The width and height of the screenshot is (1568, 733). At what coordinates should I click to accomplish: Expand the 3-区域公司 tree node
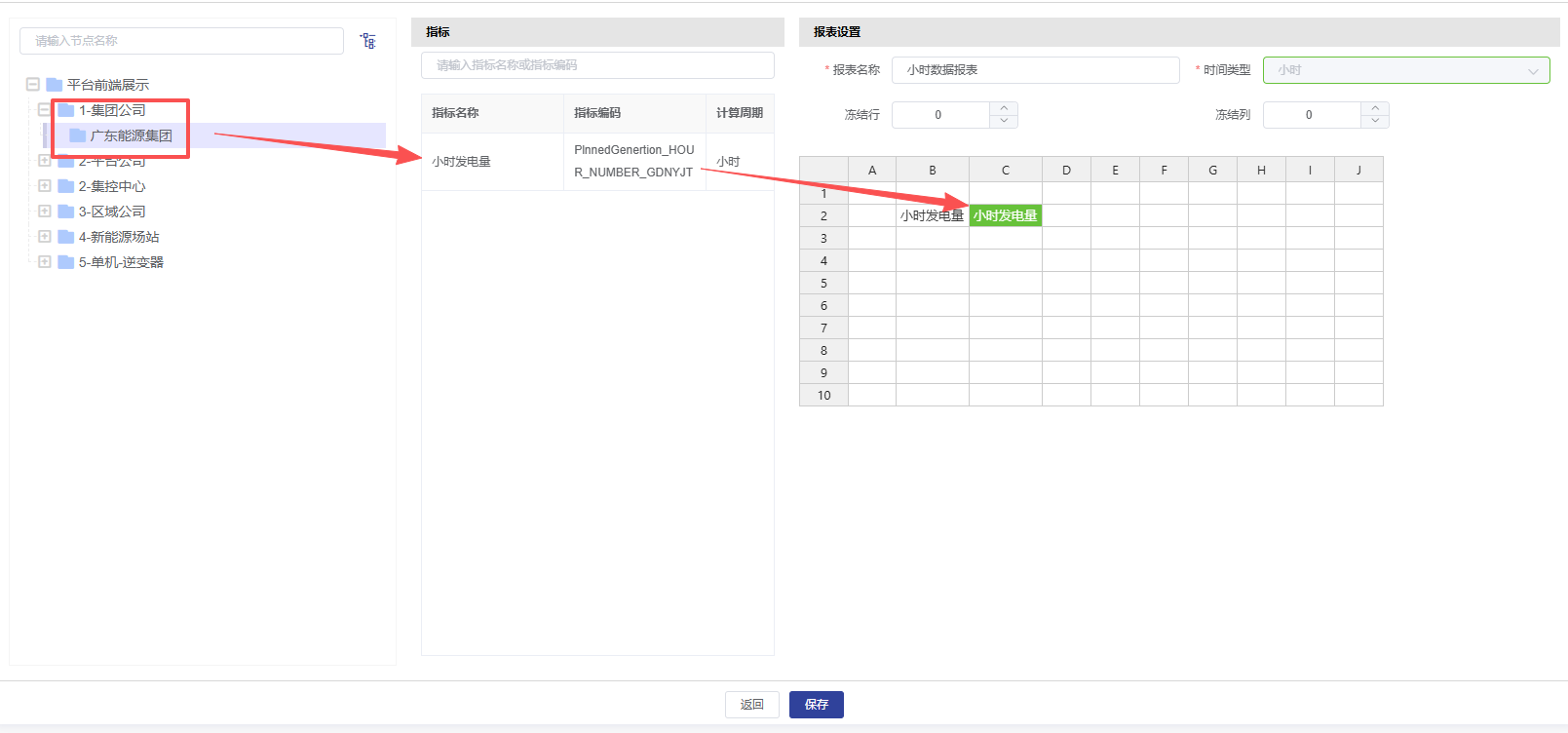tap(45, 211)
